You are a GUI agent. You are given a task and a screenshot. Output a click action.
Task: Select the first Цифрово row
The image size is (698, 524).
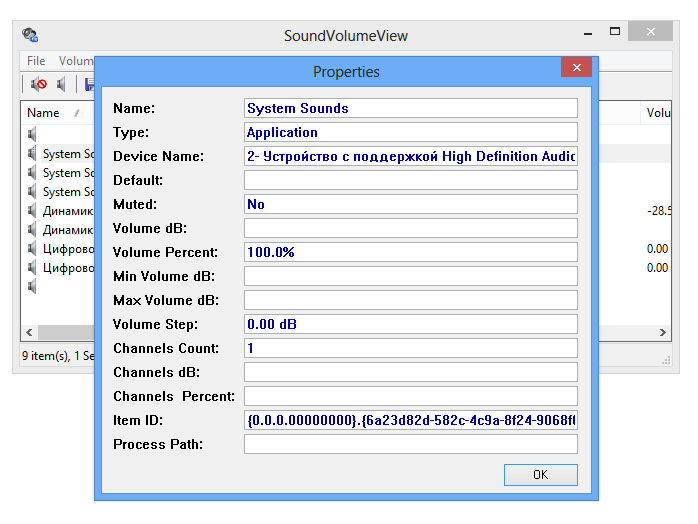pyautogui.click(x=68, y=249)
